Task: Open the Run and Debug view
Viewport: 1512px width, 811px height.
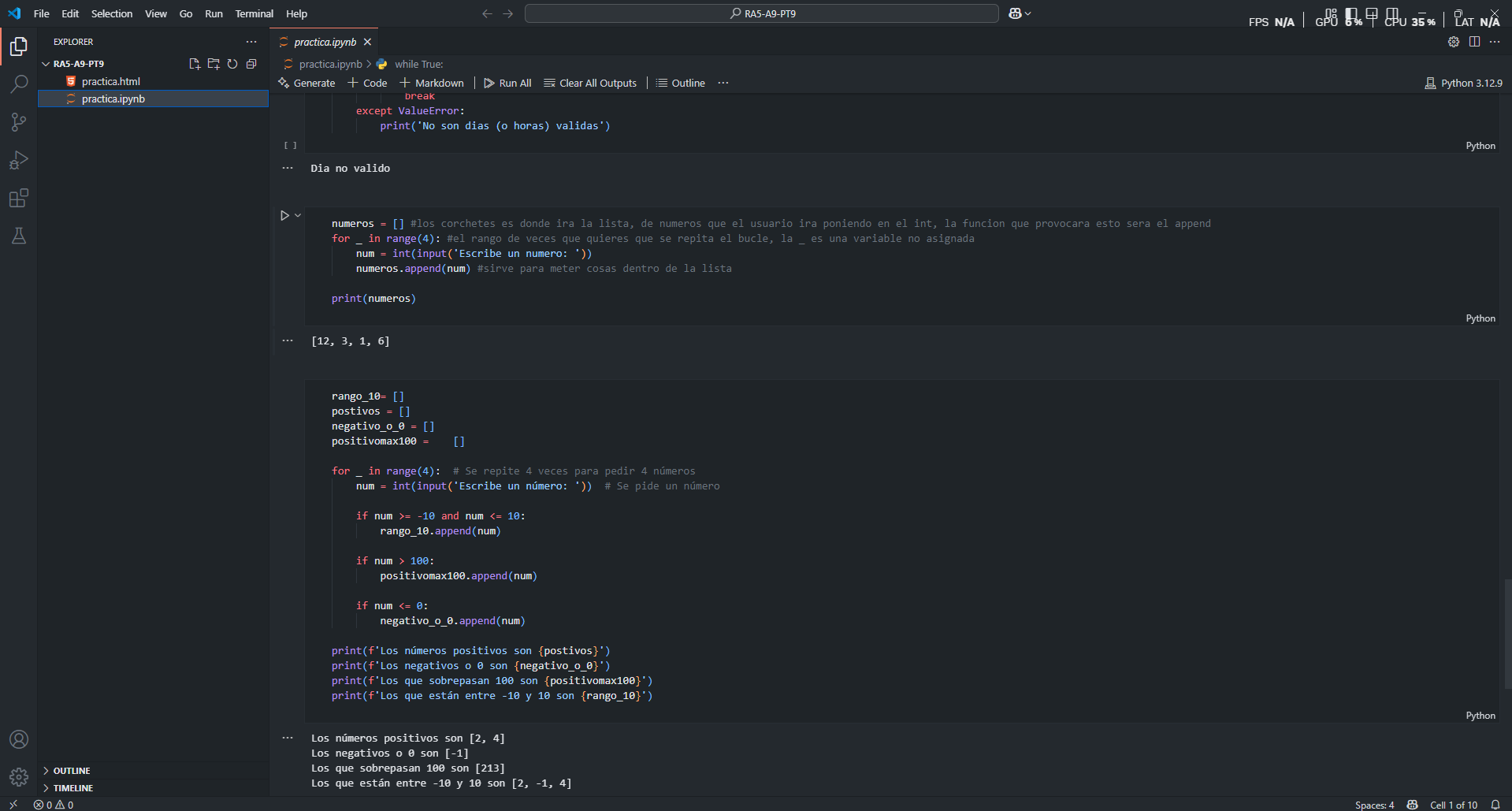Action: [x=19, y=160]
